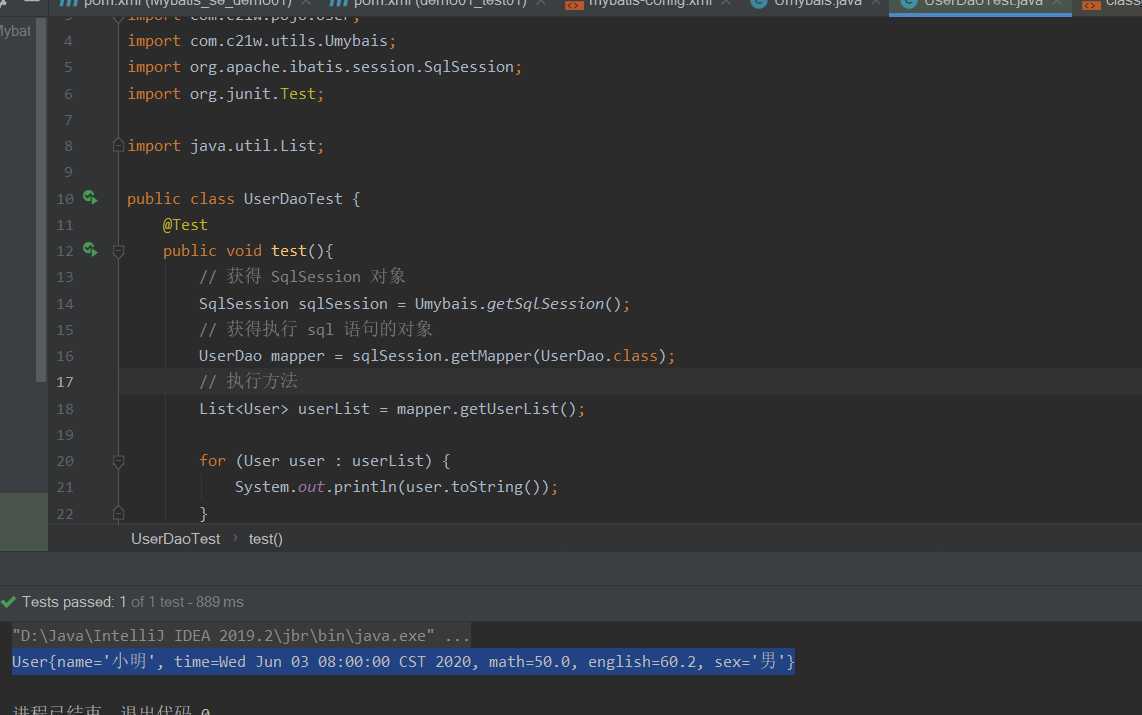
Task: Click the highlighted User{name='小明'...} output line
Action: coord(403,662)
